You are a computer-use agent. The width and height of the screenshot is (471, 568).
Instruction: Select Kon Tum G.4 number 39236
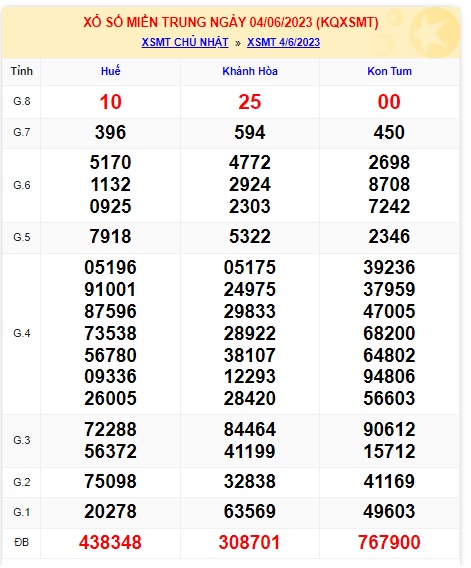(389, 268)
